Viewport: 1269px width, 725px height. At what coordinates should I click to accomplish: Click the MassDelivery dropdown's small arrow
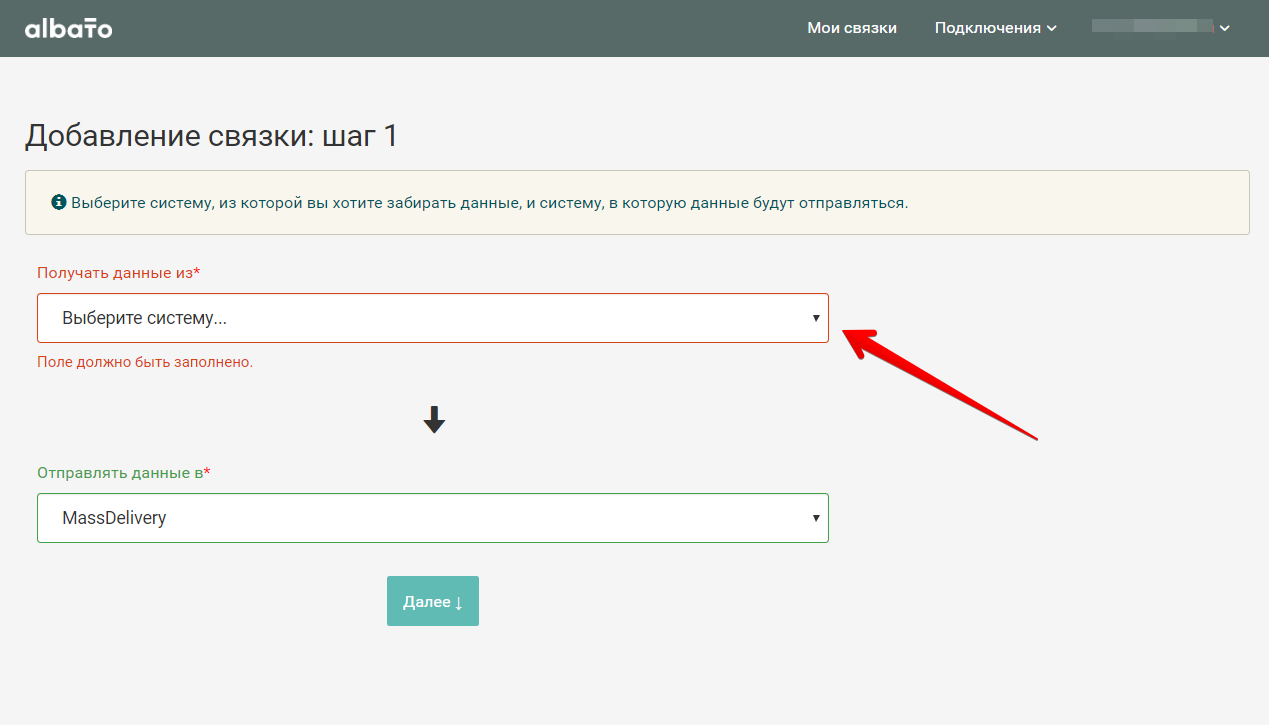816,518
